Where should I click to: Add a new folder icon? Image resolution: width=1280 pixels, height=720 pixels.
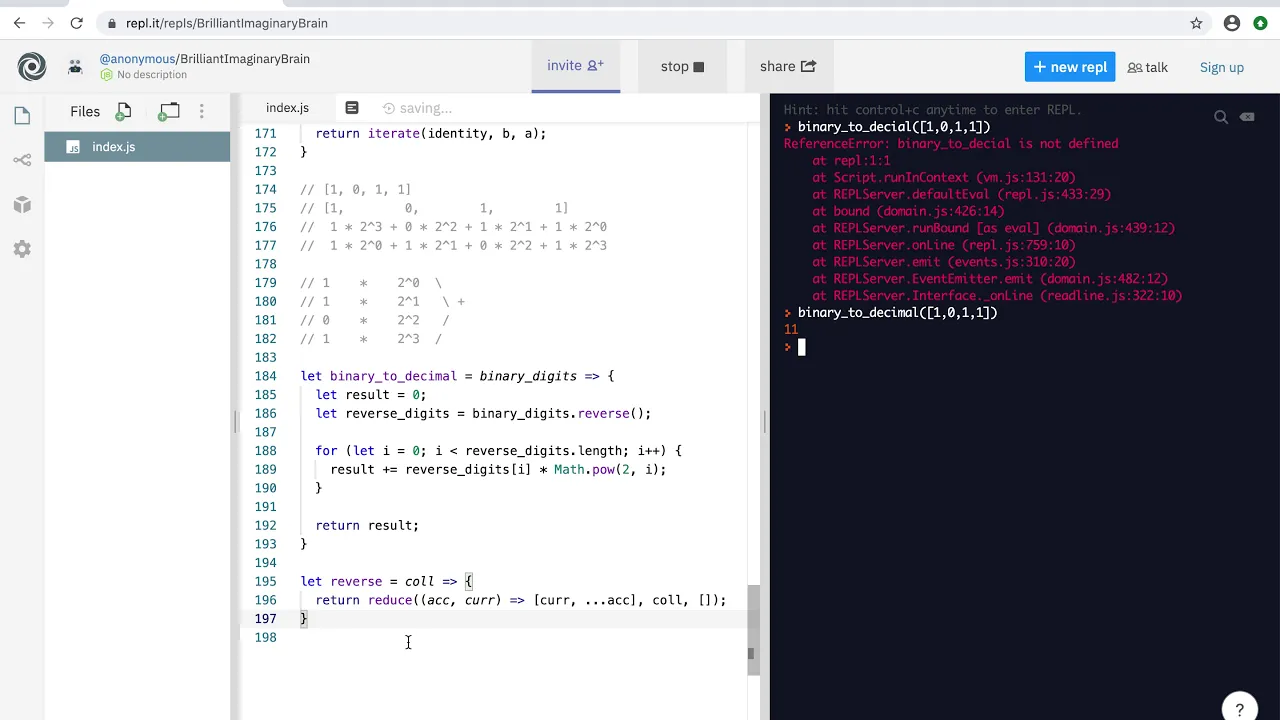coord(169,111)
